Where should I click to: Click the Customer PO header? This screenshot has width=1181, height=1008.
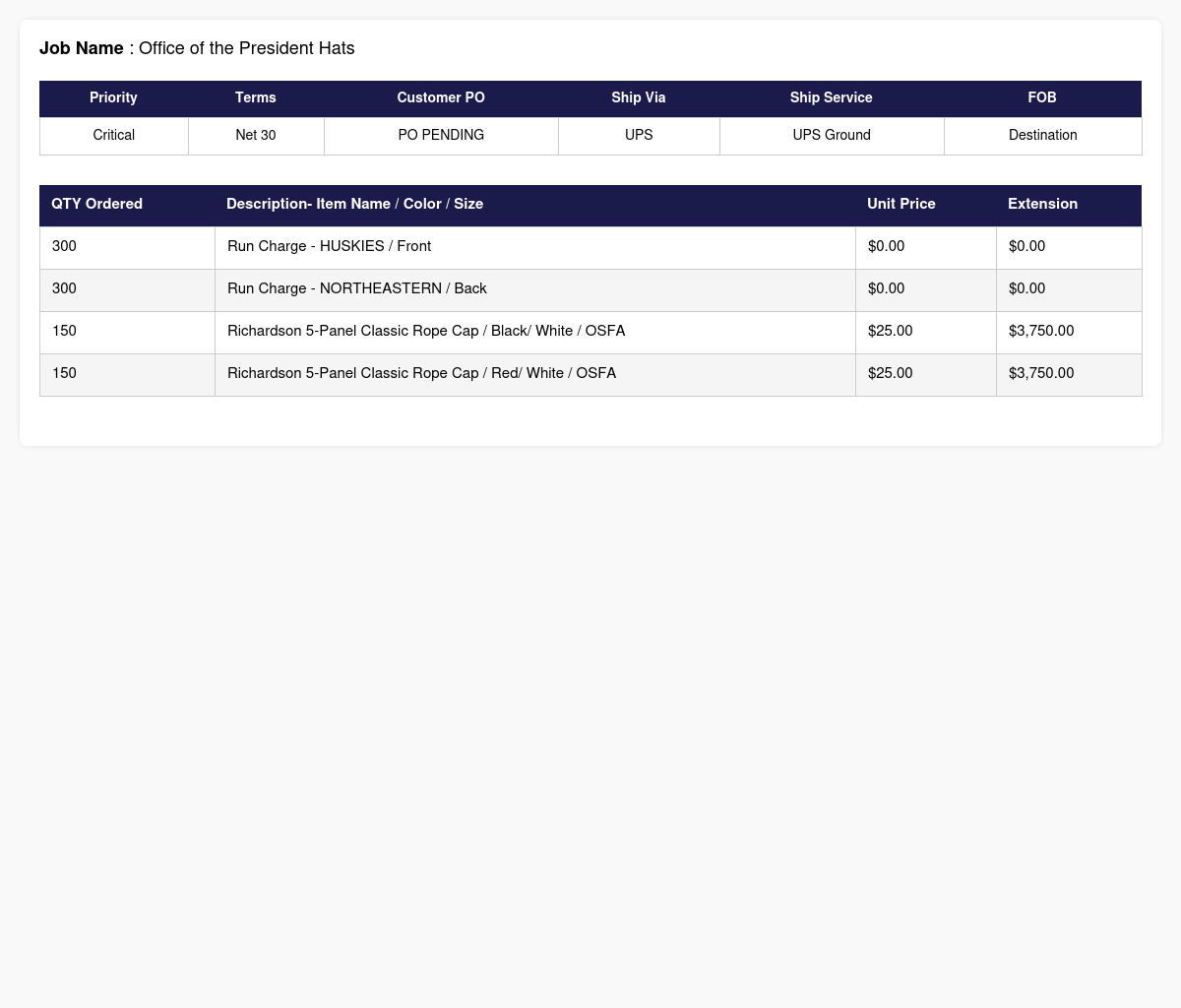pos(441,98)
